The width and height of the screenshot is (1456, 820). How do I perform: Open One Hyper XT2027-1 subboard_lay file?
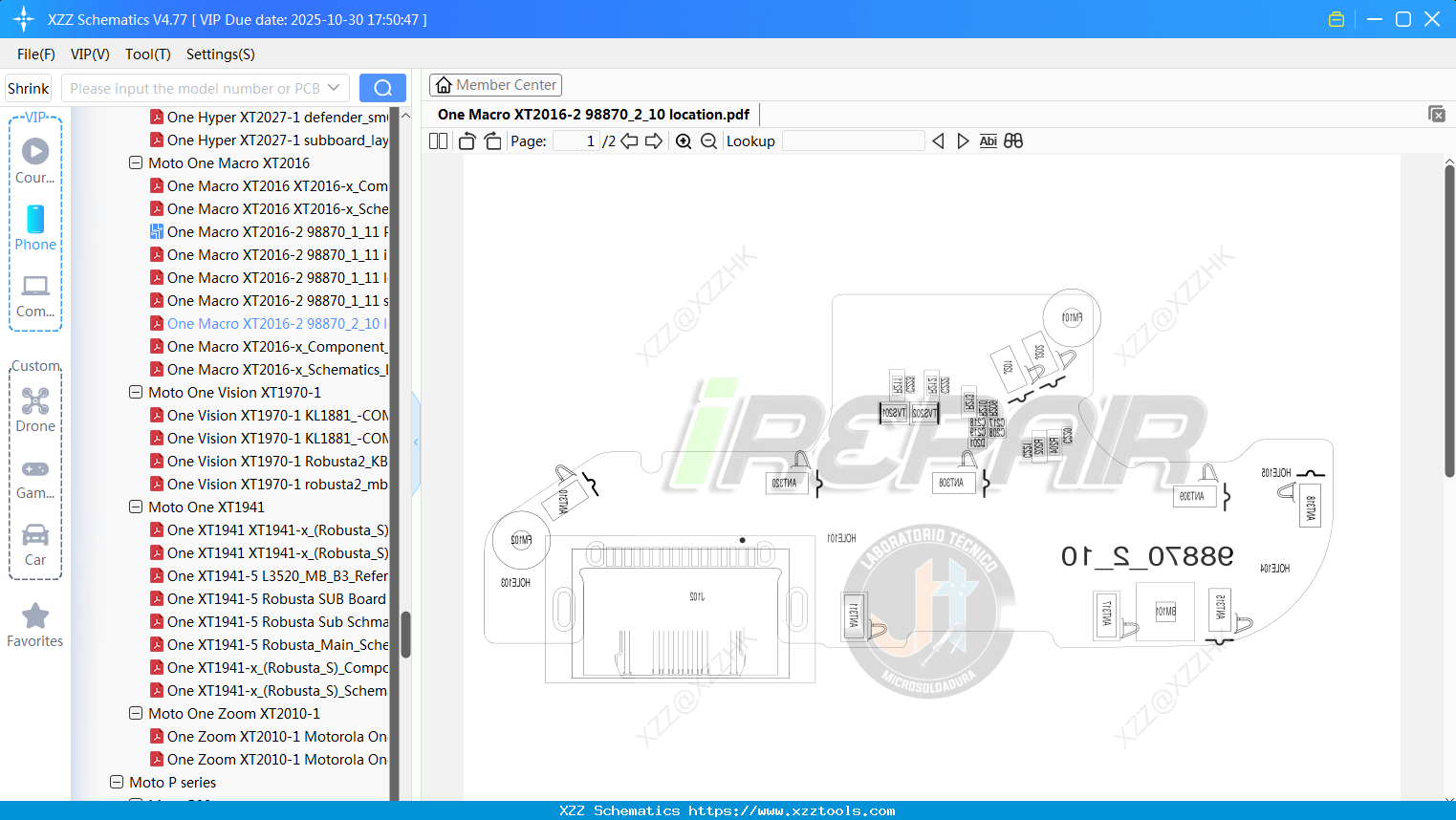pos(269,140)
